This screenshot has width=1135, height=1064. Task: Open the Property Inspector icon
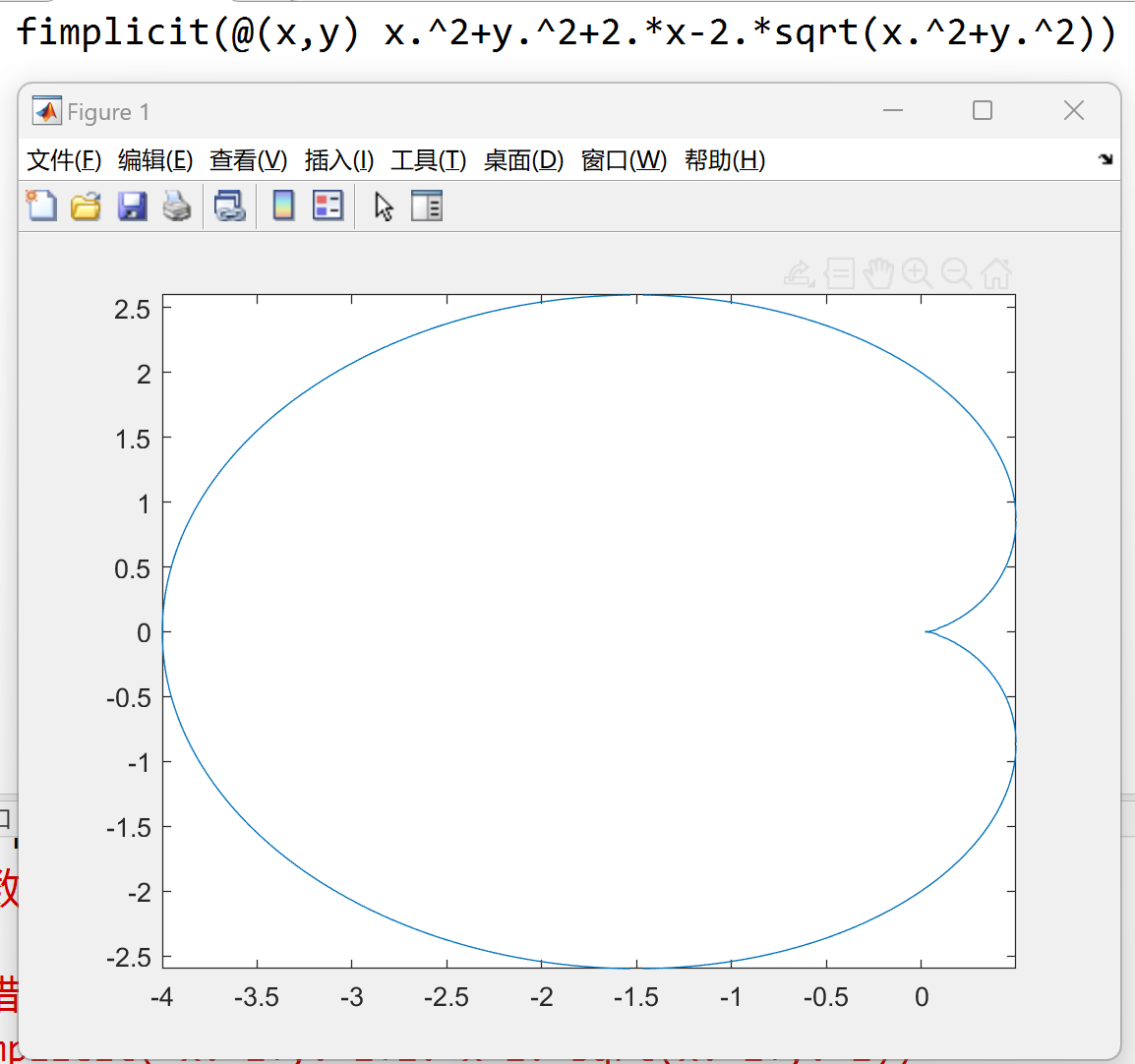click(x=427, y=207)
